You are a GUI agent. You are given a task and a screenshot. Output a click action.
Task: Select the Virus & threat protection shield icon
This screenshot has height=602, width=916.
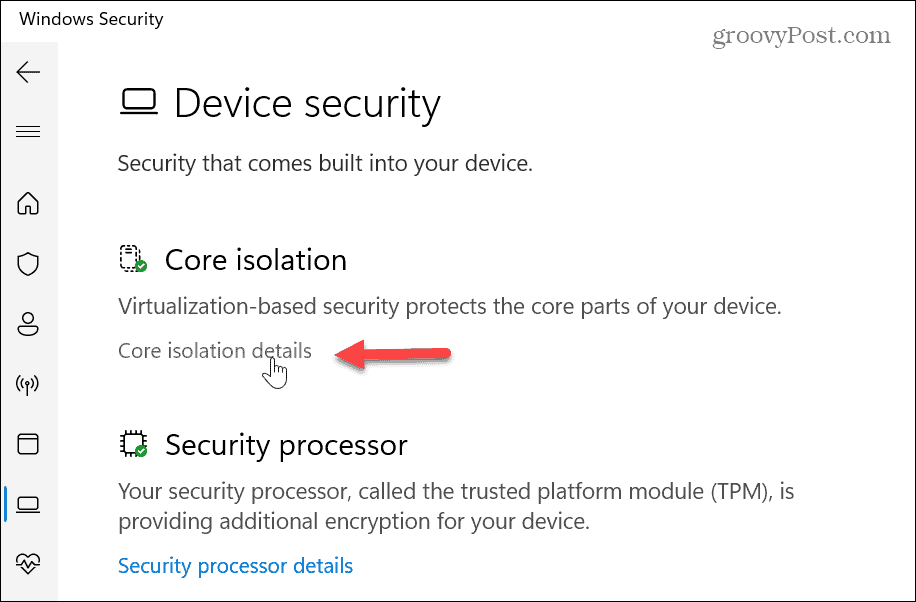click(x=28, y=263)
